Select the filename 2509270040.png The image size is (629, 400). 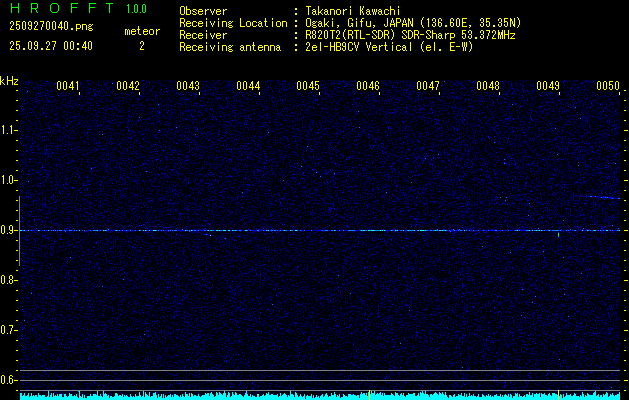tap(51, 27)
